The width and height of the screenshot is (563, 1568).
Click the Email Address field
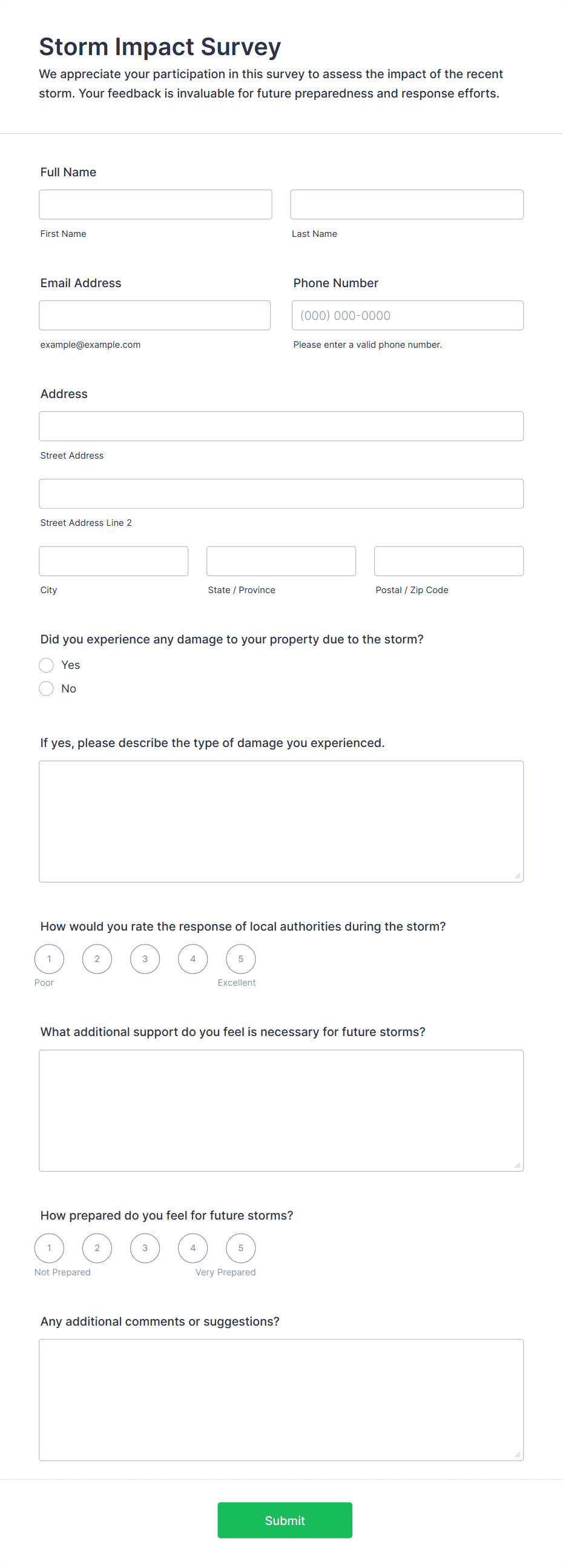pos(155,315)
